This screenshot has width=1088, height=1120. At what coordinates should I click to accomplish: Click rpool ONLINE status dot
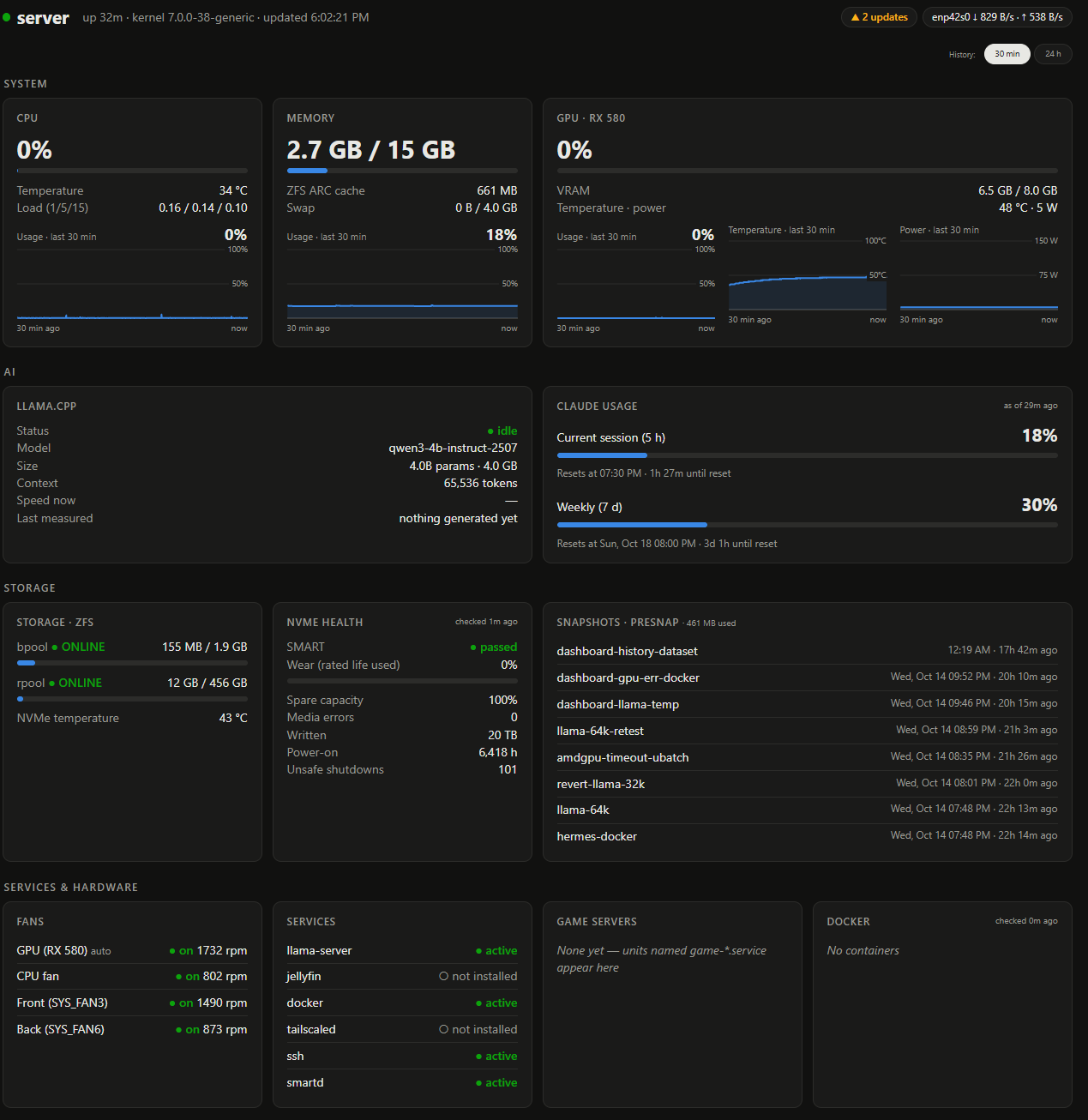[x=51, y=683]
